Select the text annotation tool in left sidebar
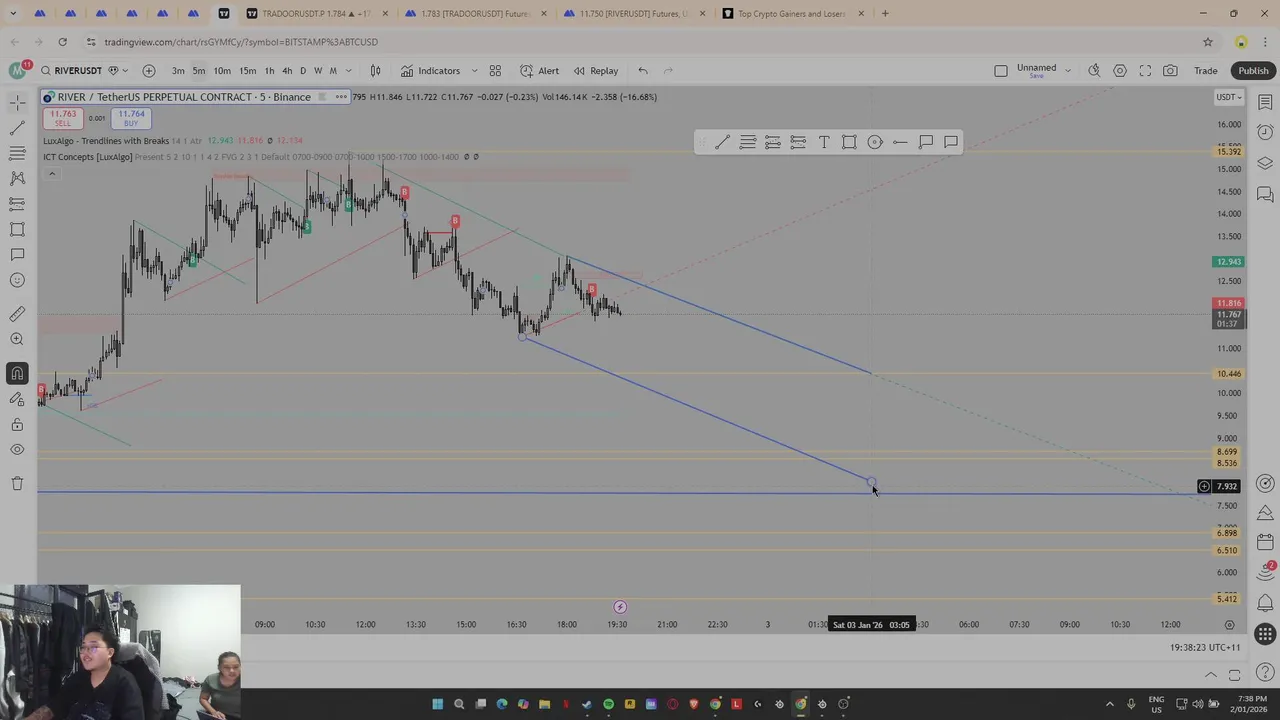The width and height of the screenshot is (1280, 720). coord(17,255)
